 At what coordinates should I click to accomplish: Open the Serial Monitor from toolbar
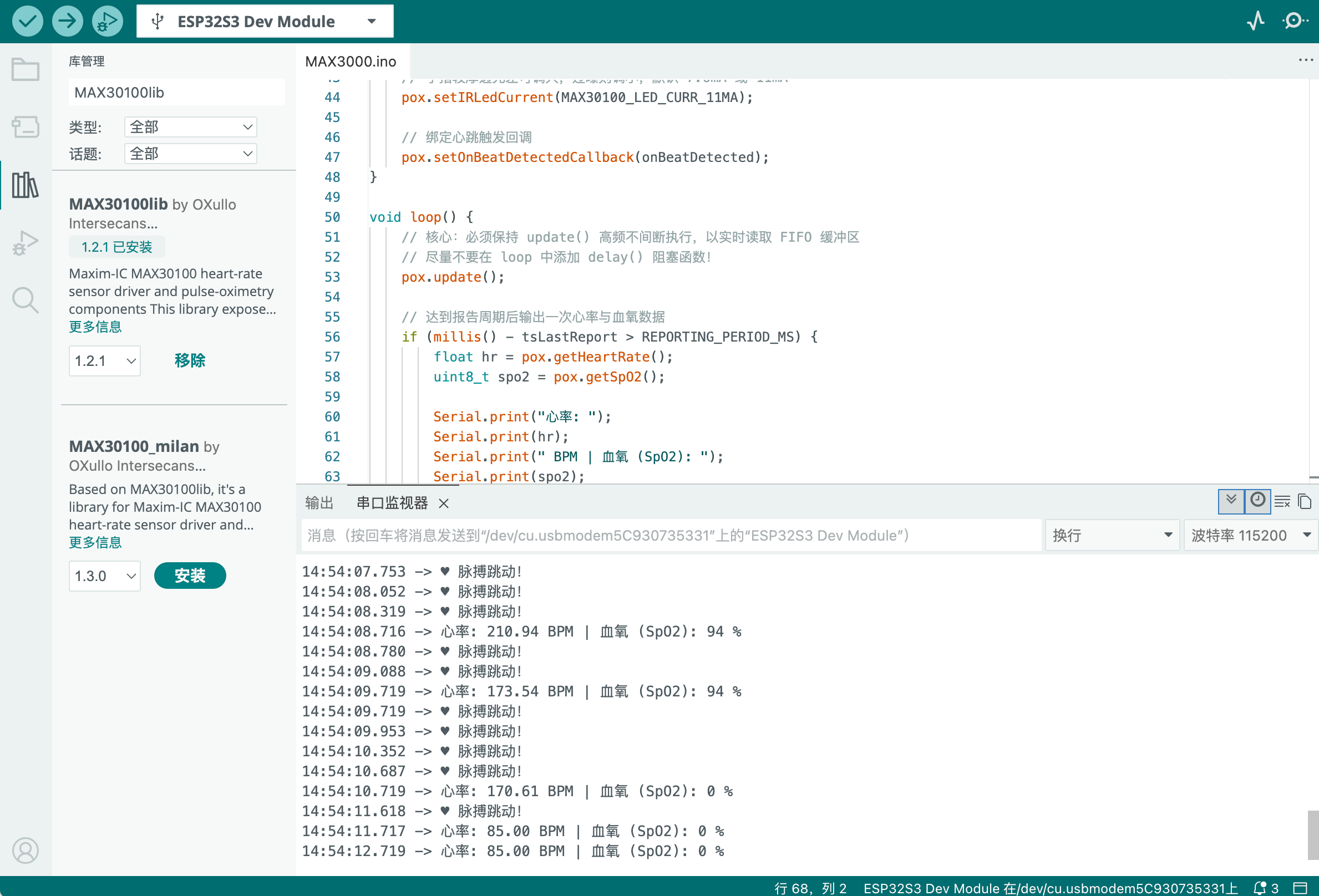point(1295,22)
